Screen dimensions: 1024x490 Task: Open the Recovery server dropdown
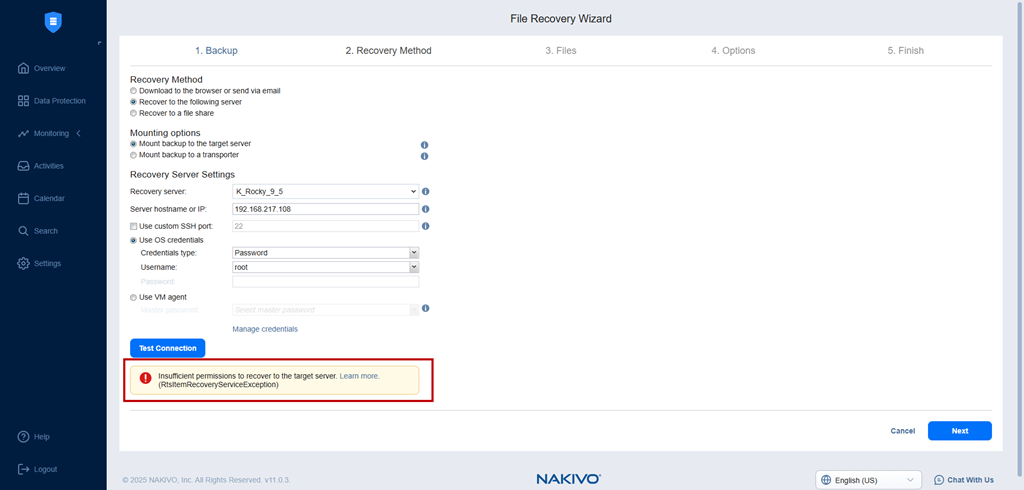(x=325, y=191)
